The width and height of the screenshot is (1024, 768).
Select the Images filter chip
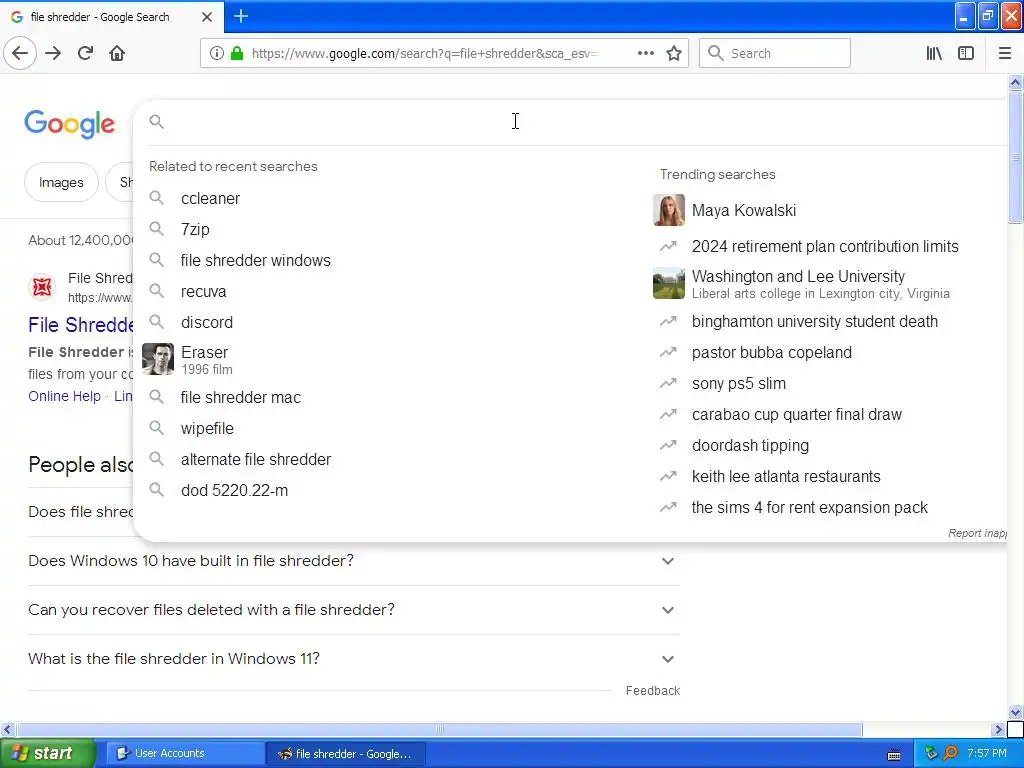61,182
